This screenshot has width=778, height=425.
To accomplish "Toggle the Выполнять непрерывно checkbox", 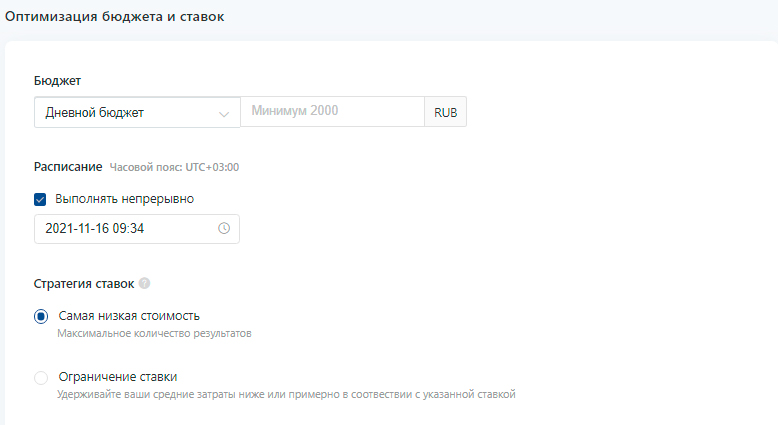I will [41, 199].
